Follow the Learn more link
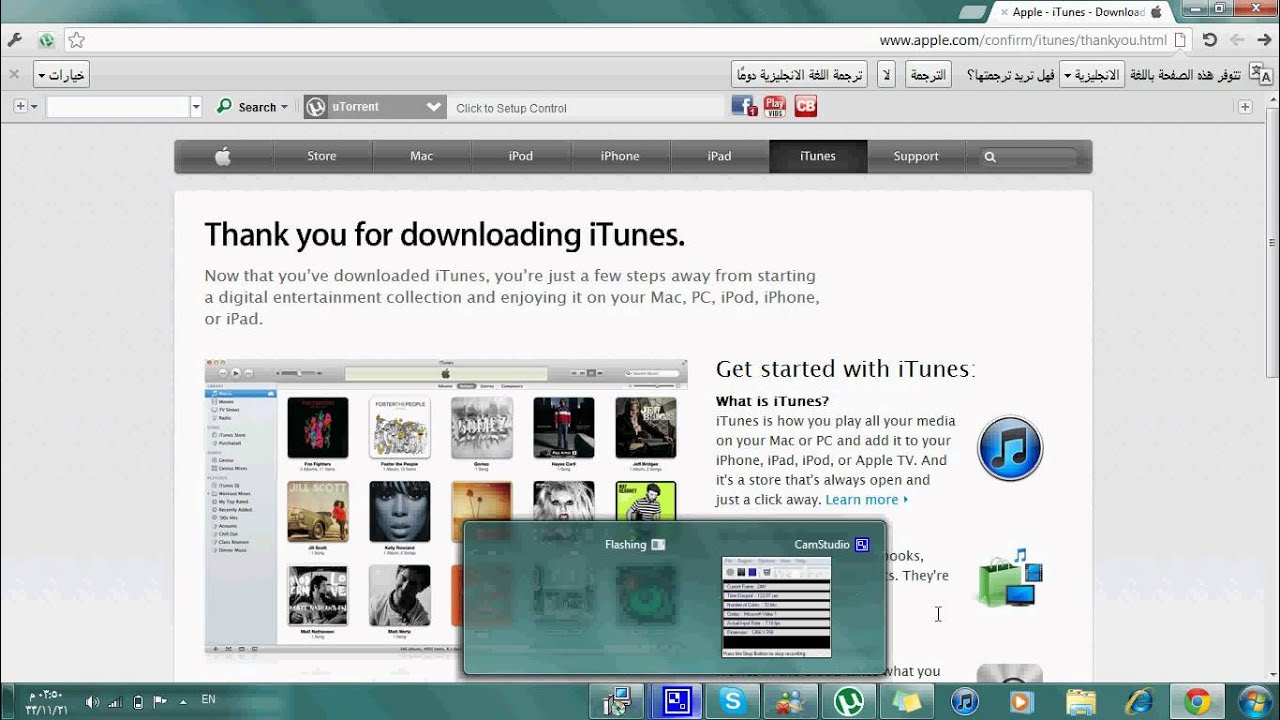The height and width of the screenshot is (720, 1280). pos(866,500)
